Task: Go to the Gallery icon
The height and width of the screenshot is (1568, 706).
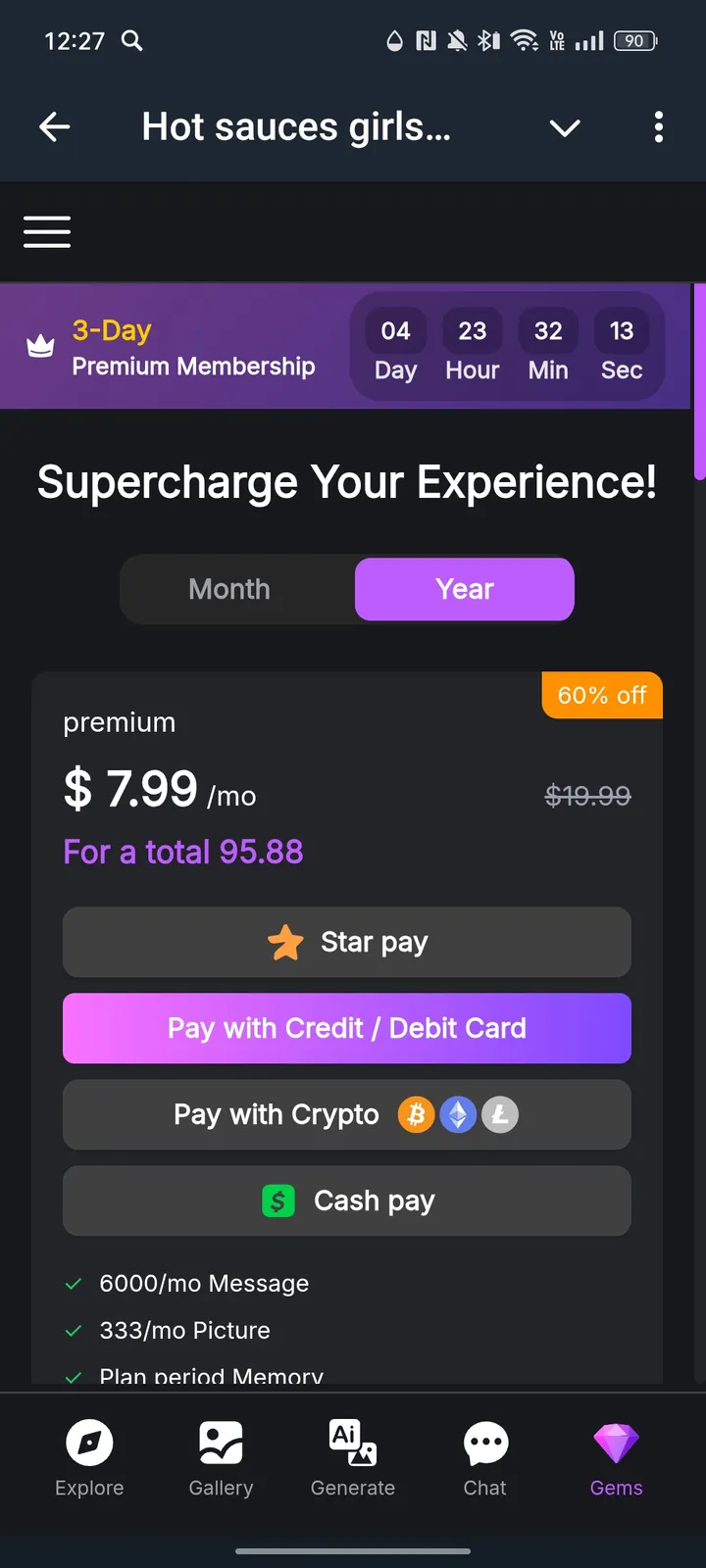Action: tap(221, 1444)
